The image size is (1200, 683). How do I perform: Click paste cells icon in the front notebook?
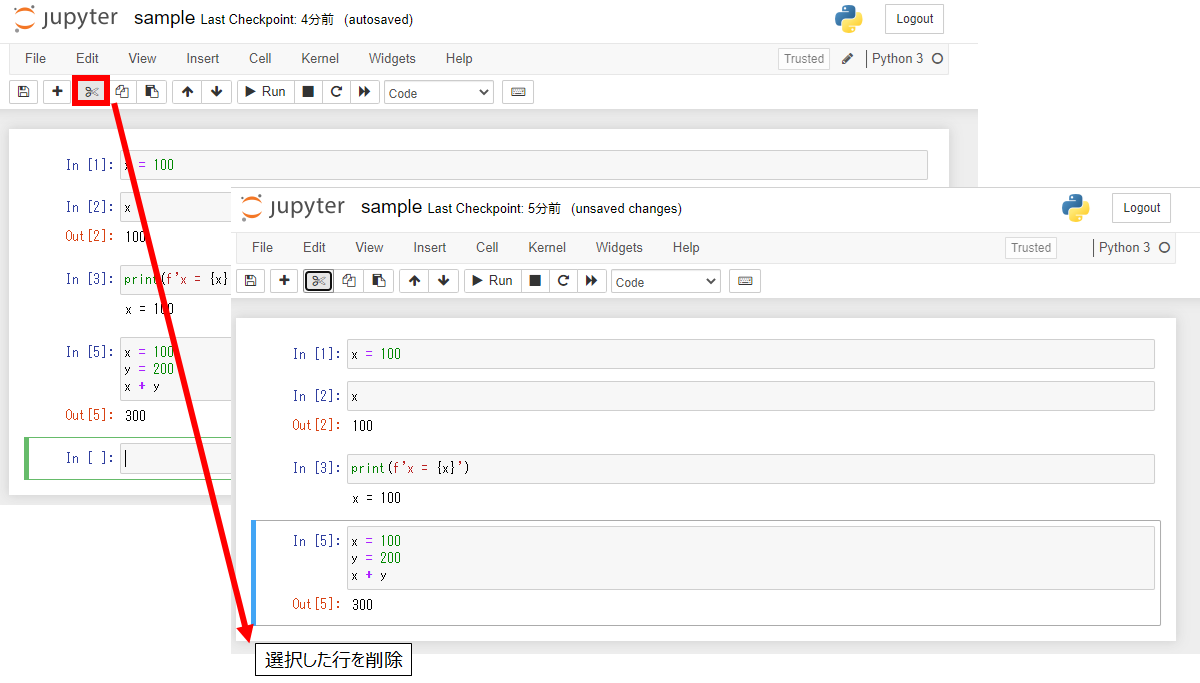[378, 281]
